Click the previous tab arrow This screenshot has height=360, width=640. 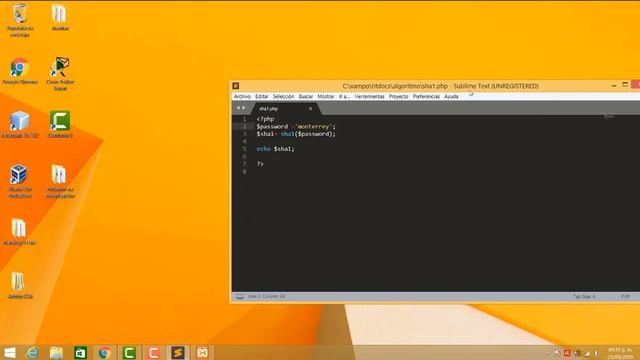click(x=238, y=108)
